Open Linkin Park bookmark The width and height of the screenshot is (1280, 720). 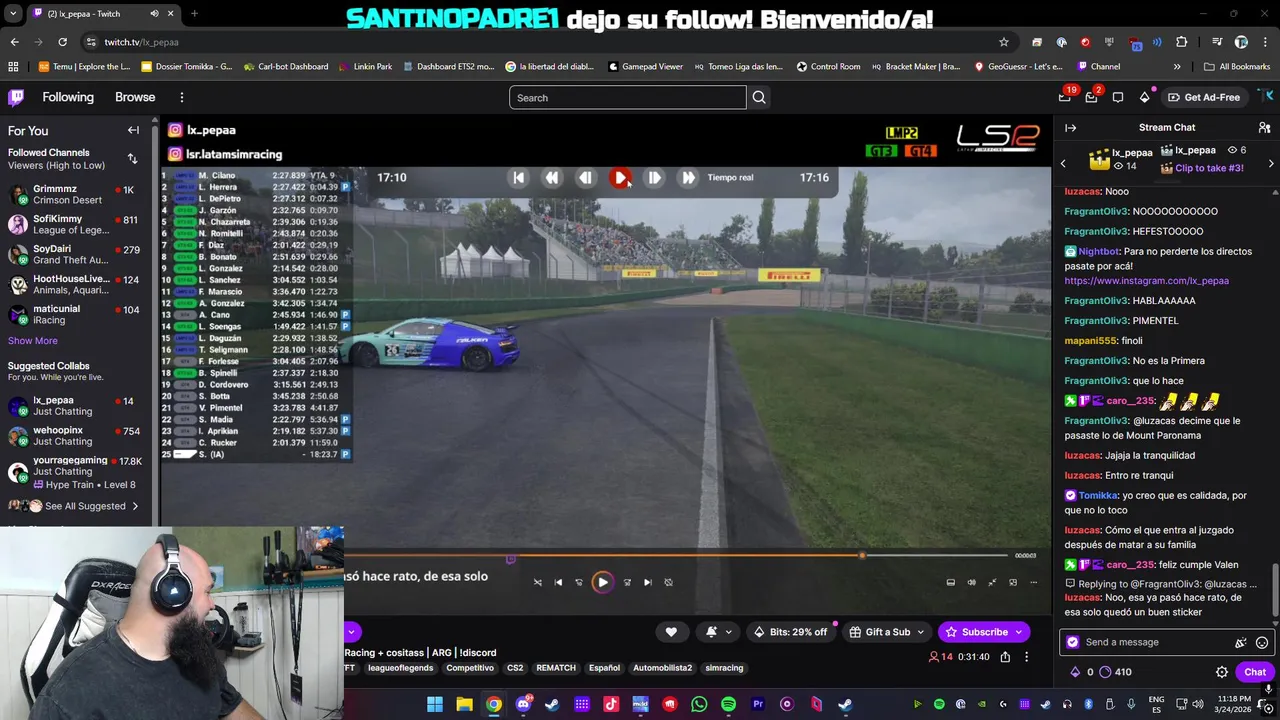tap(365, 66)
